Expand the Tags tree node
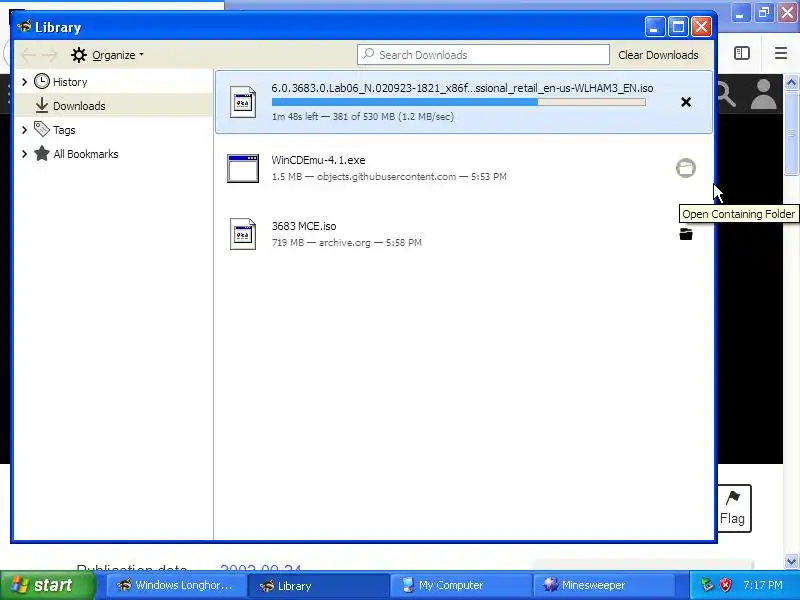The height and width of the screenshot is (600, 800). pos(24,130)
